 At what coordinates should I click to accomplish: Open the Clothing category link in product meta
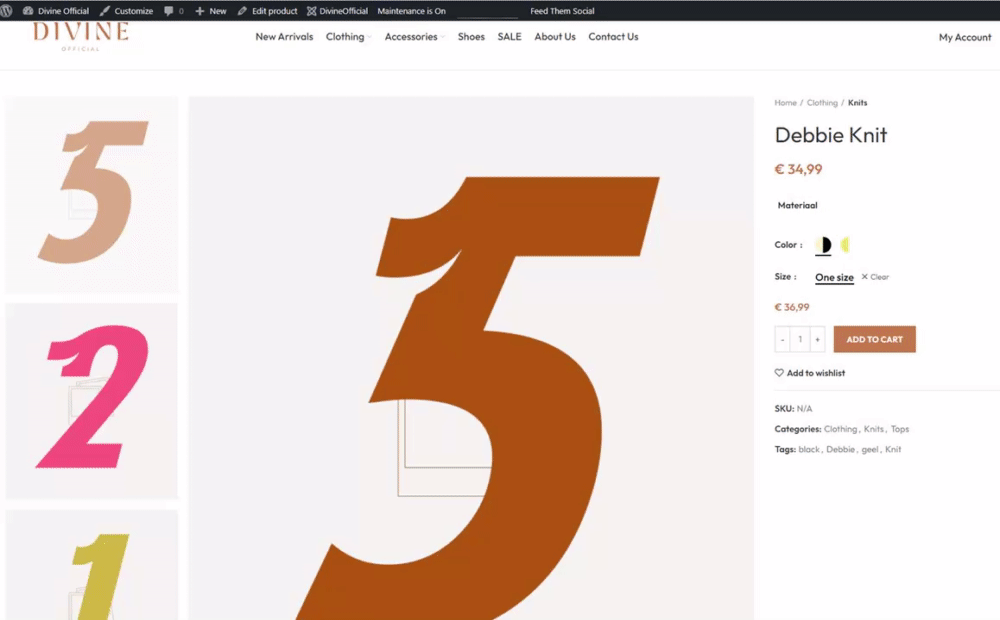(x=841, y=429)
